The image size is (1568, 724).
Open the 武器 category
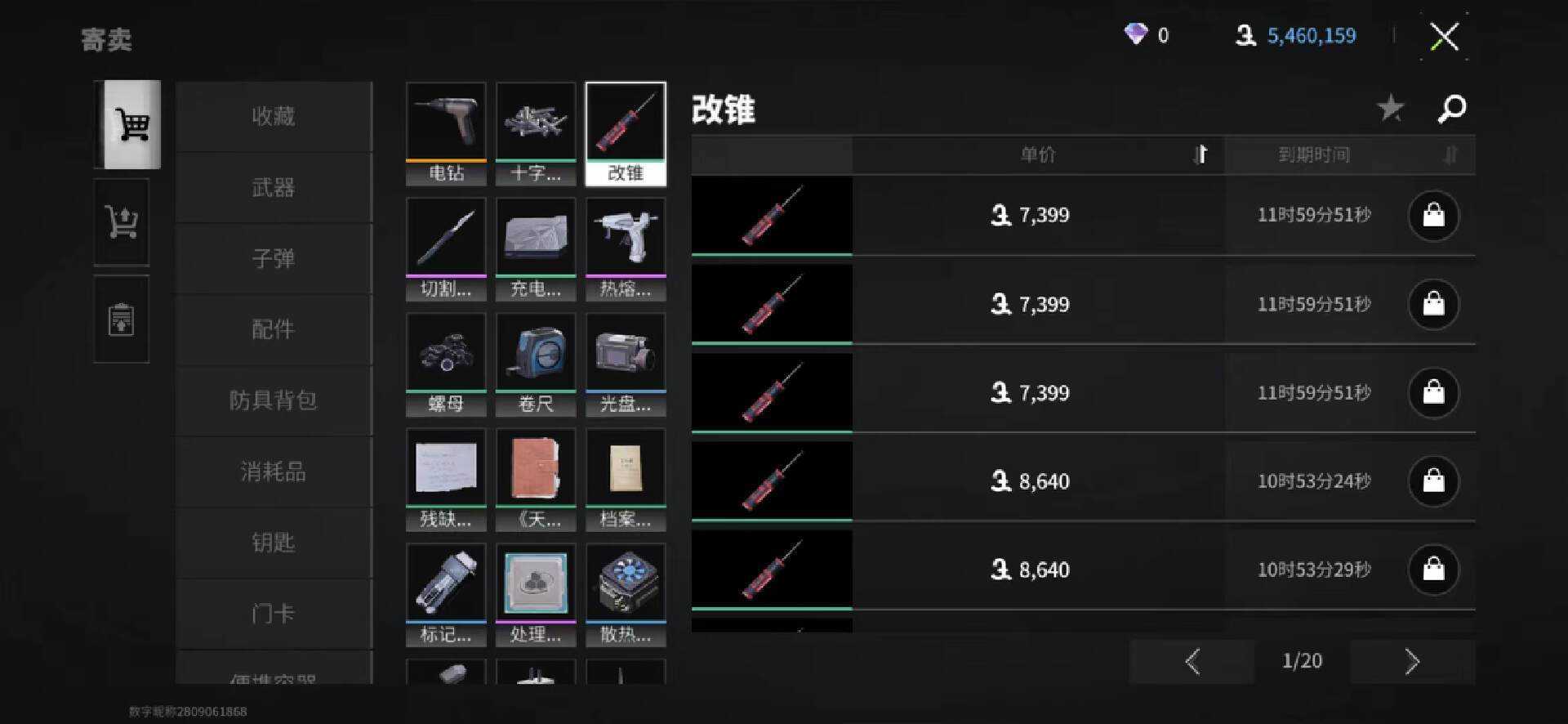point(274,188)
